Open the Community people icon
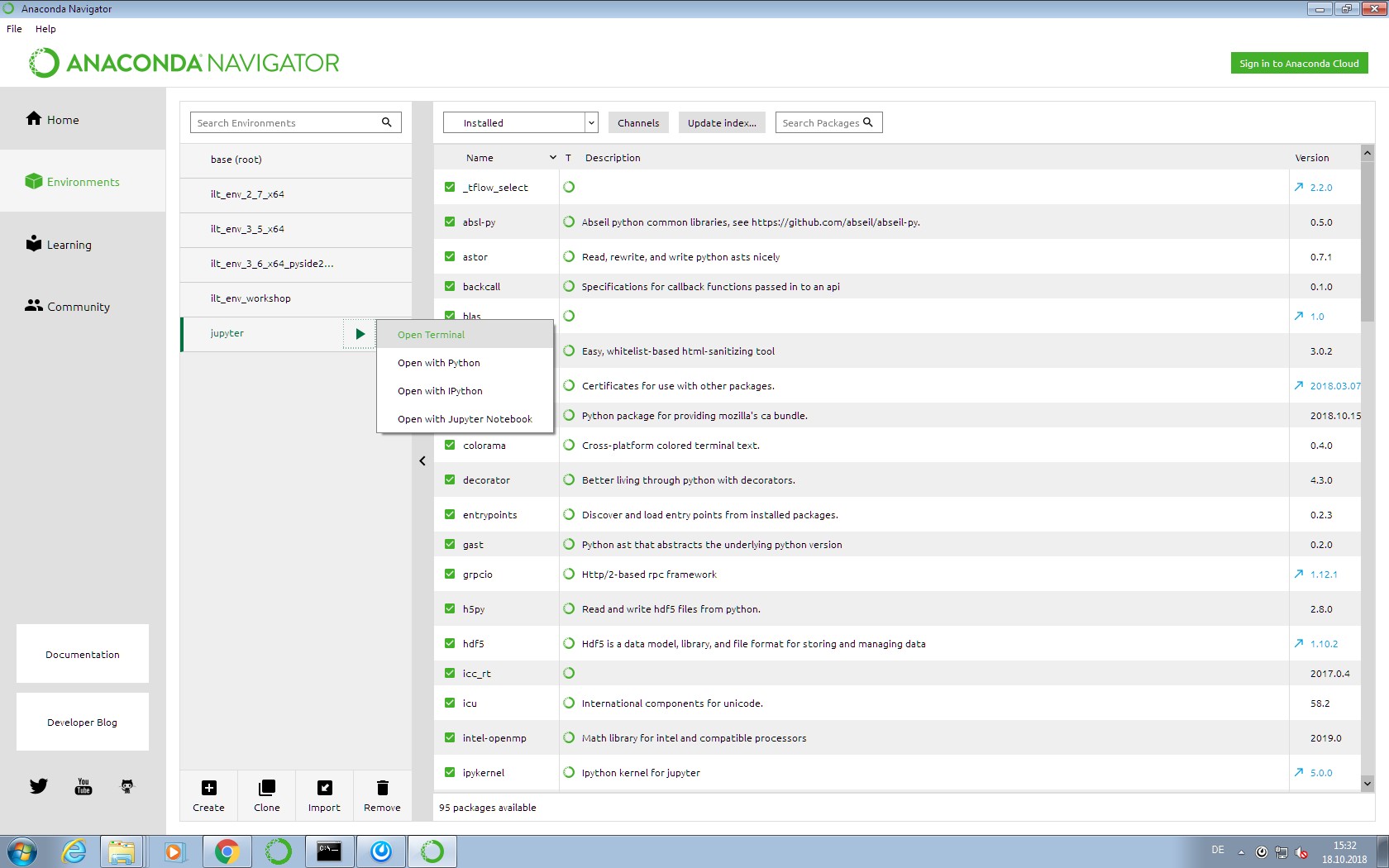Viewport: 1389px width, 868px height. click(33, 305)
